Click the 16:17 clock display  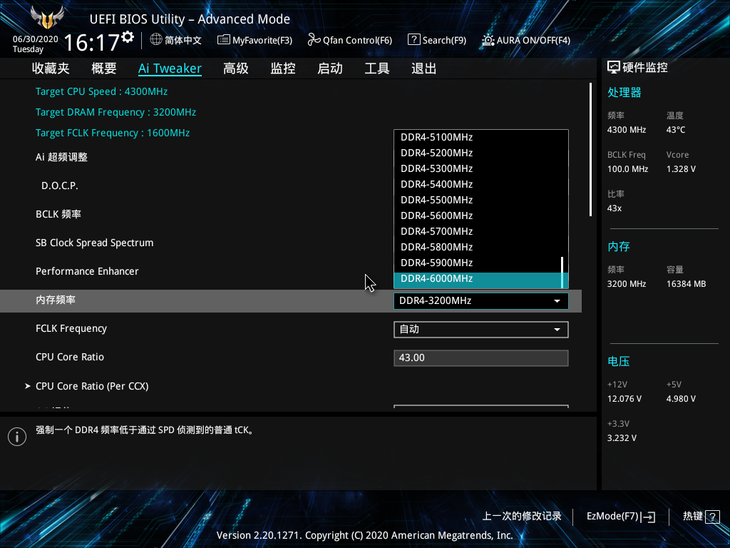(92, 43)
